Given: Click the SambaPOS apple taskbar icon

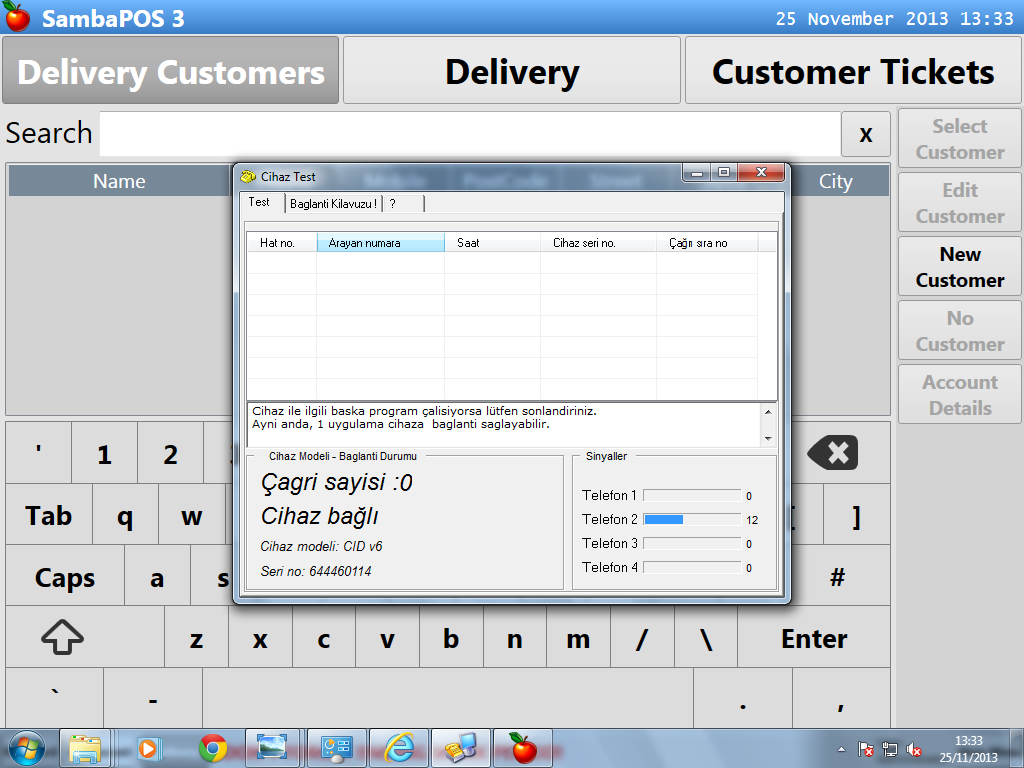Looking at the screenshot, I should click(x=522, y=748).
